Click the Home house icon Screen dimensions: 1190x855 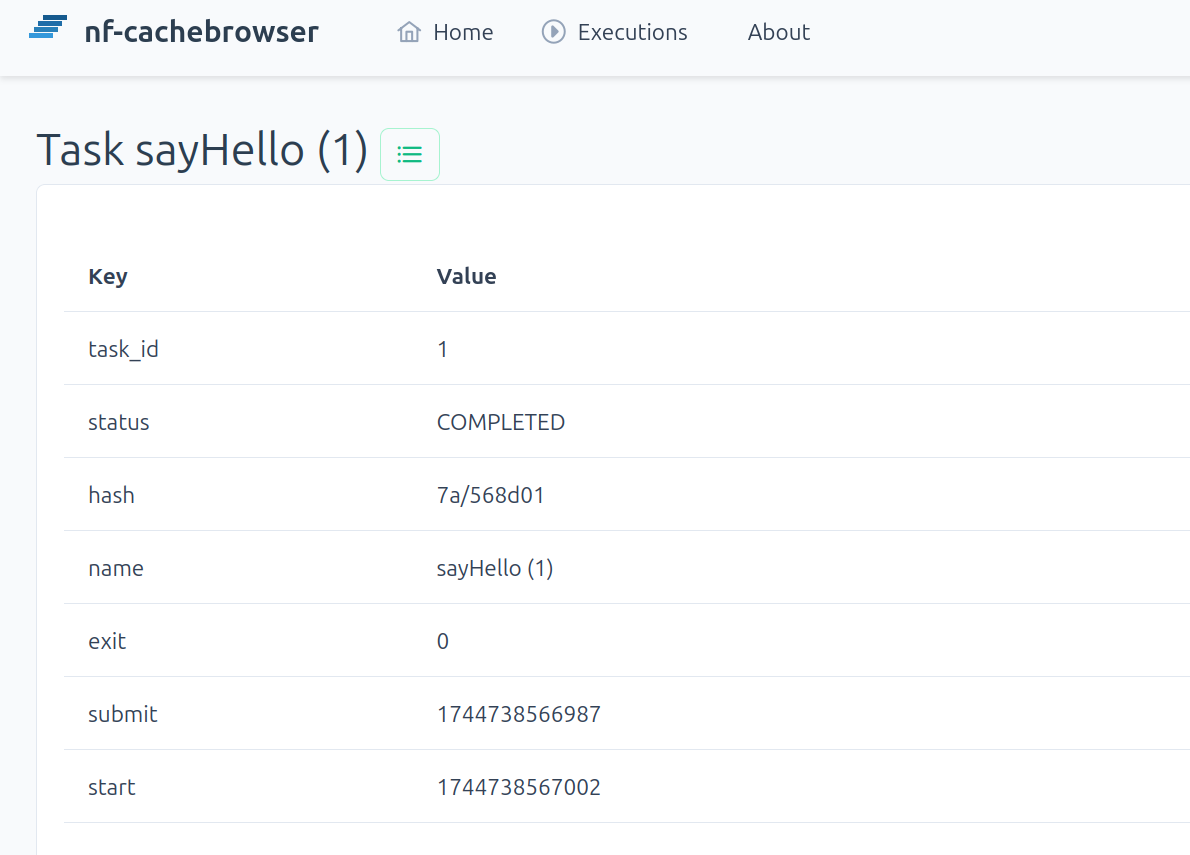click(x=409, y=32)
